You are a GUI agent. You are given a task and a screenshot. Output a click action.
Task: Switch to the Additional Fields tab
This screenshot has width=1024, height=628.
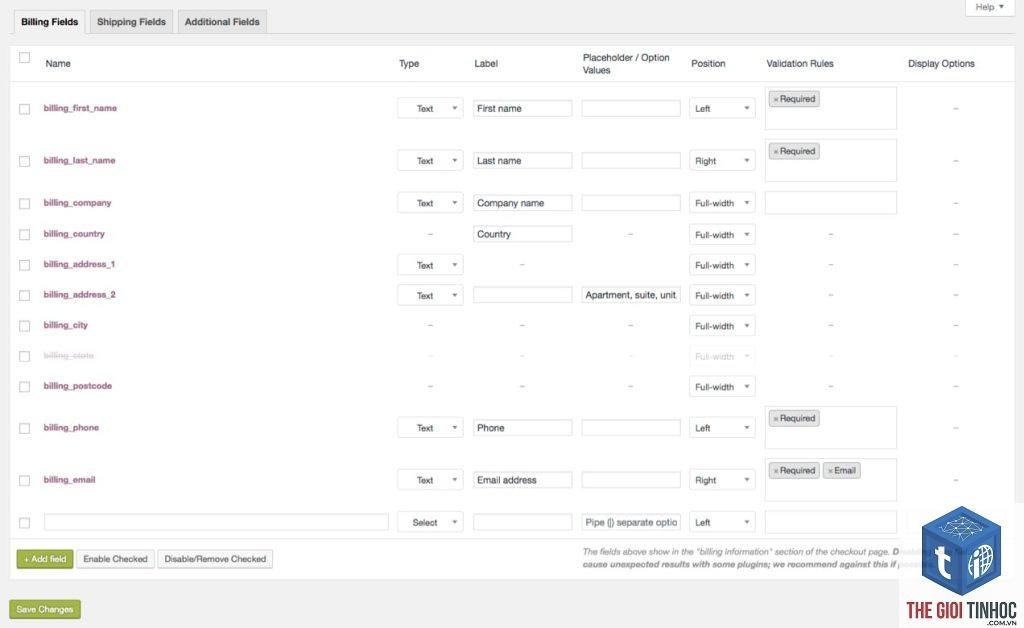[222, 22]
